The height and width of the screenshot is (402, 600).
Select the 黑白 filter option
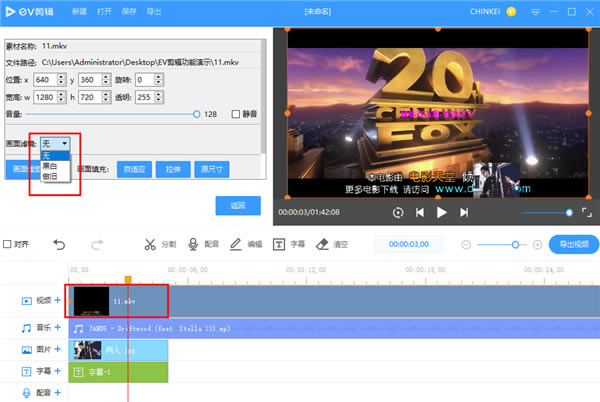pos(50,166)
